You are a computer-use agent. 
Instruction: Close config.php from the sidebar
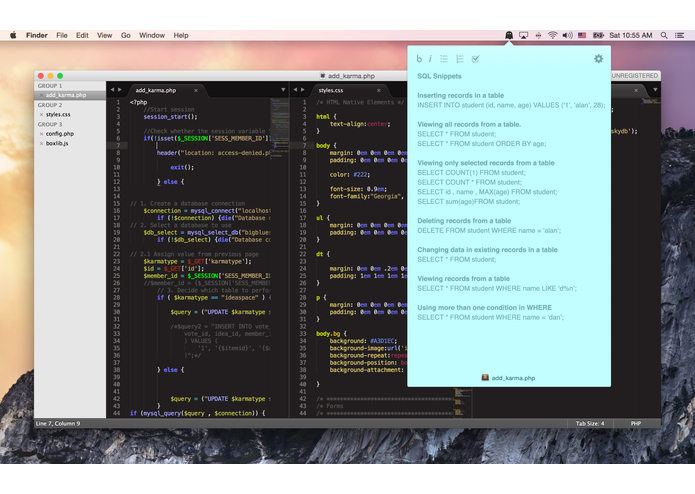(x=41, y=133)
